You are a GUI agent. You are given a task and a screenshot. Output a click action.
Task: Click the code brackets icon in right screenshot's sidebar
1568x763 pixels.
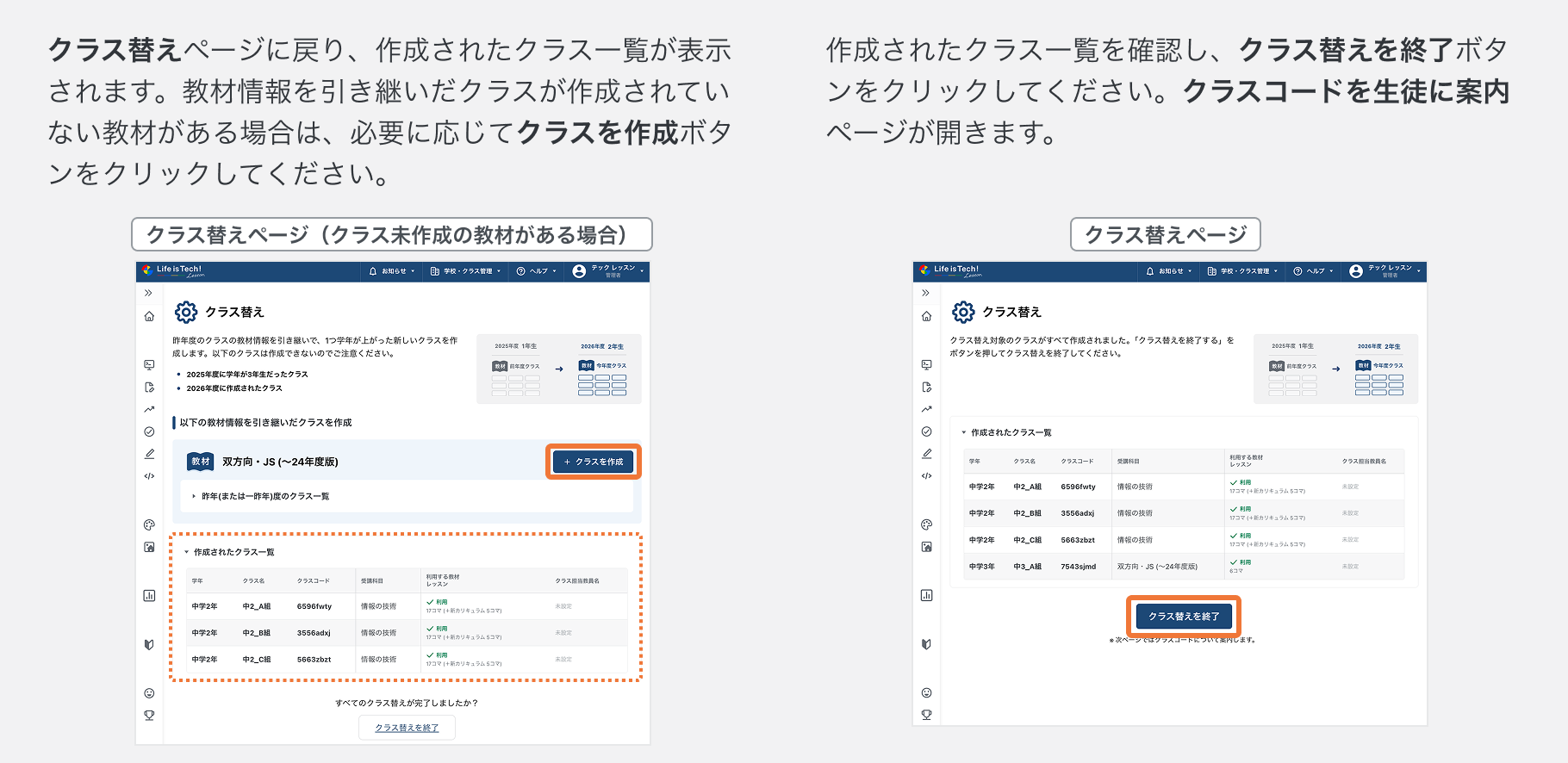(926, 476)
